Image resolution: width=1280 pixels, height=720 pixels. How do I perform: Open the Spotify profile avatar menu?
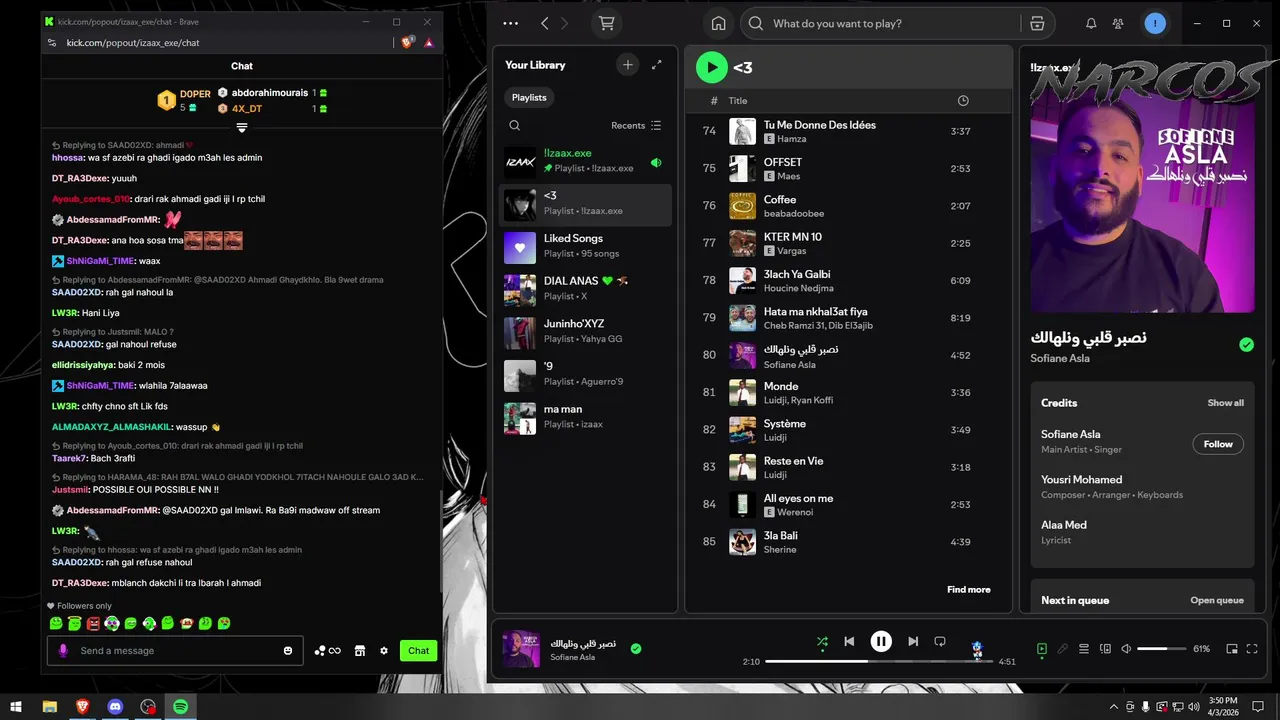tap(1155, 23)
